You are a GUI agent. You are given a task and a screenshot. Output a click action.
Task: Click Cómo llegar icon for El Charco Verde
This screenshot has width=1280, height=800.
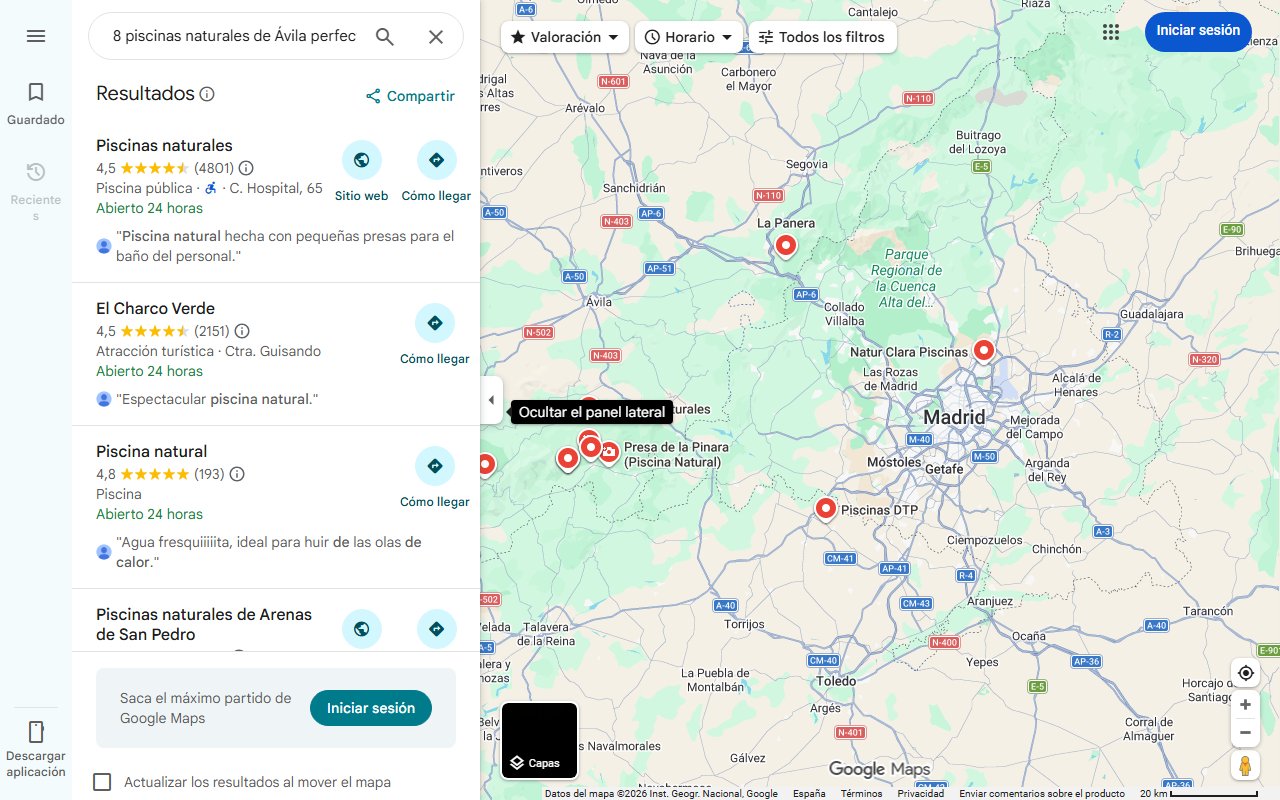pyautogui.click(x=435, y=322)
